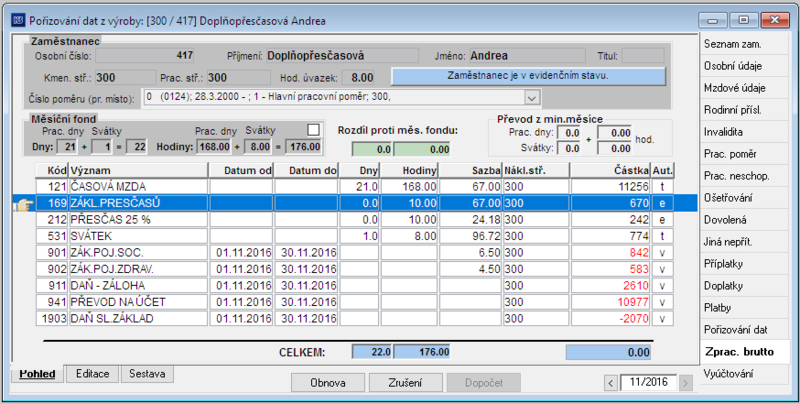Click the CELKEM amount total 0.00
This screenshot has height=404, width=800.
click(608, 352)
